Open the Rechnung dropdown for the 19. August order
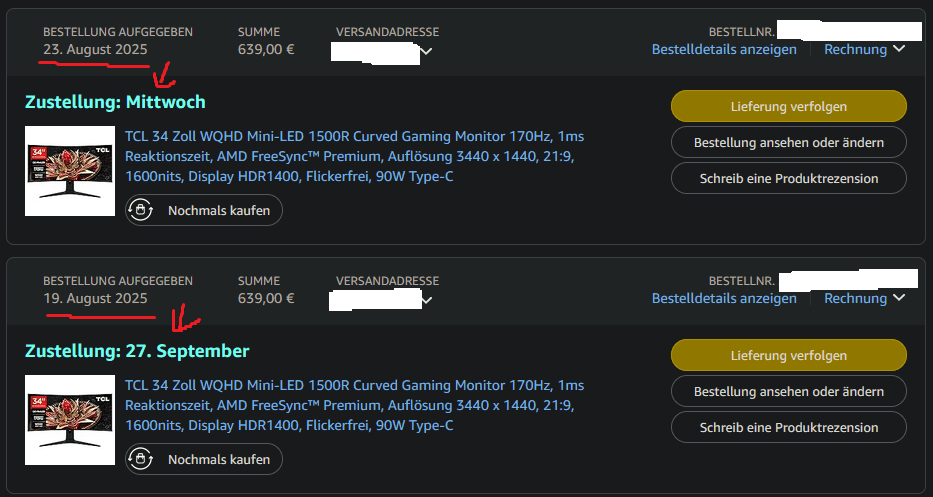This screenshot has width=933, height=497. point(864,298)
